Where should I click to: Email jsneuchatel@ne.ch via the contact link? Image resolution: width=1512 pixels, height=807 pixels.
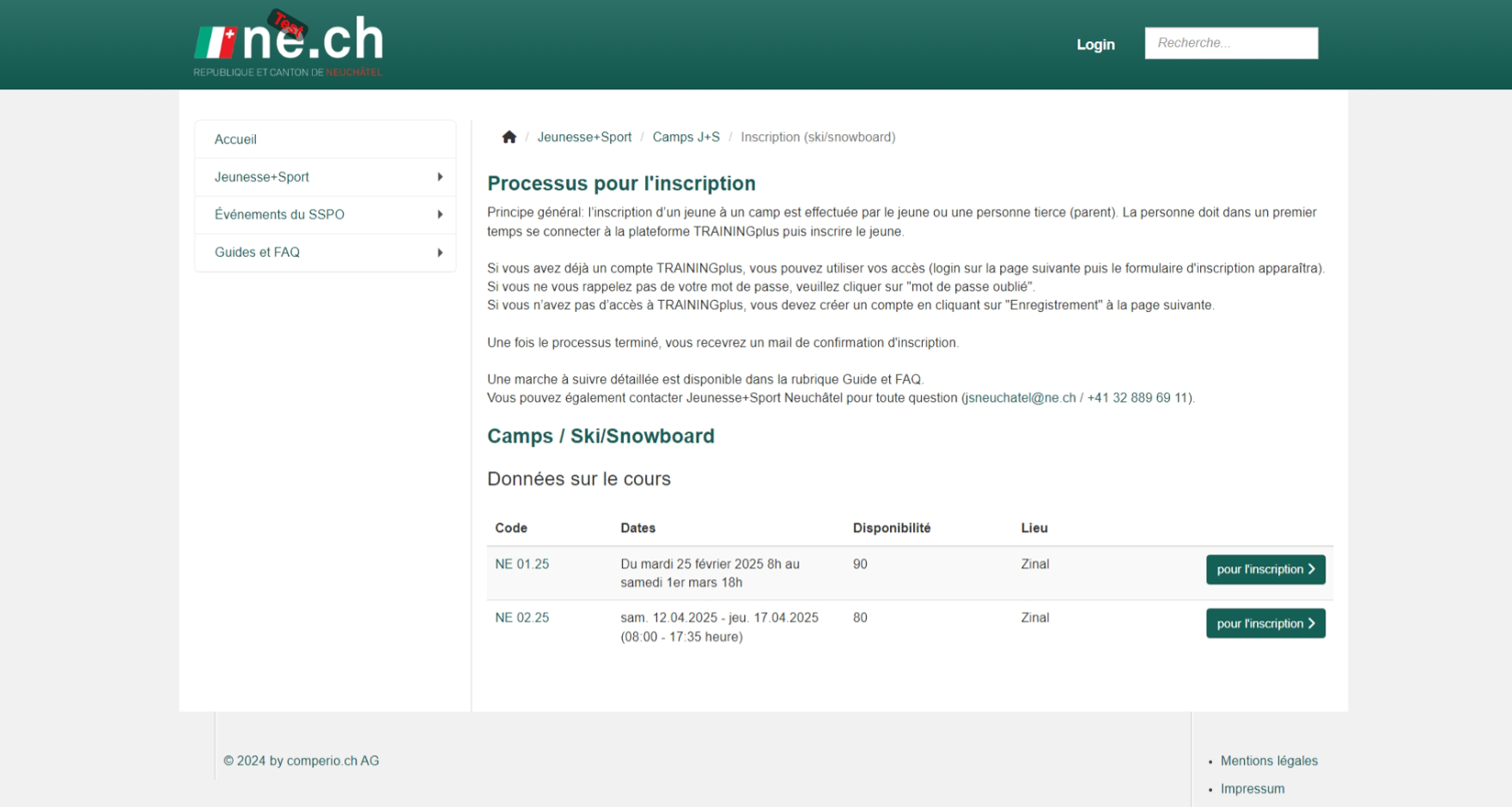(1021, 398)
